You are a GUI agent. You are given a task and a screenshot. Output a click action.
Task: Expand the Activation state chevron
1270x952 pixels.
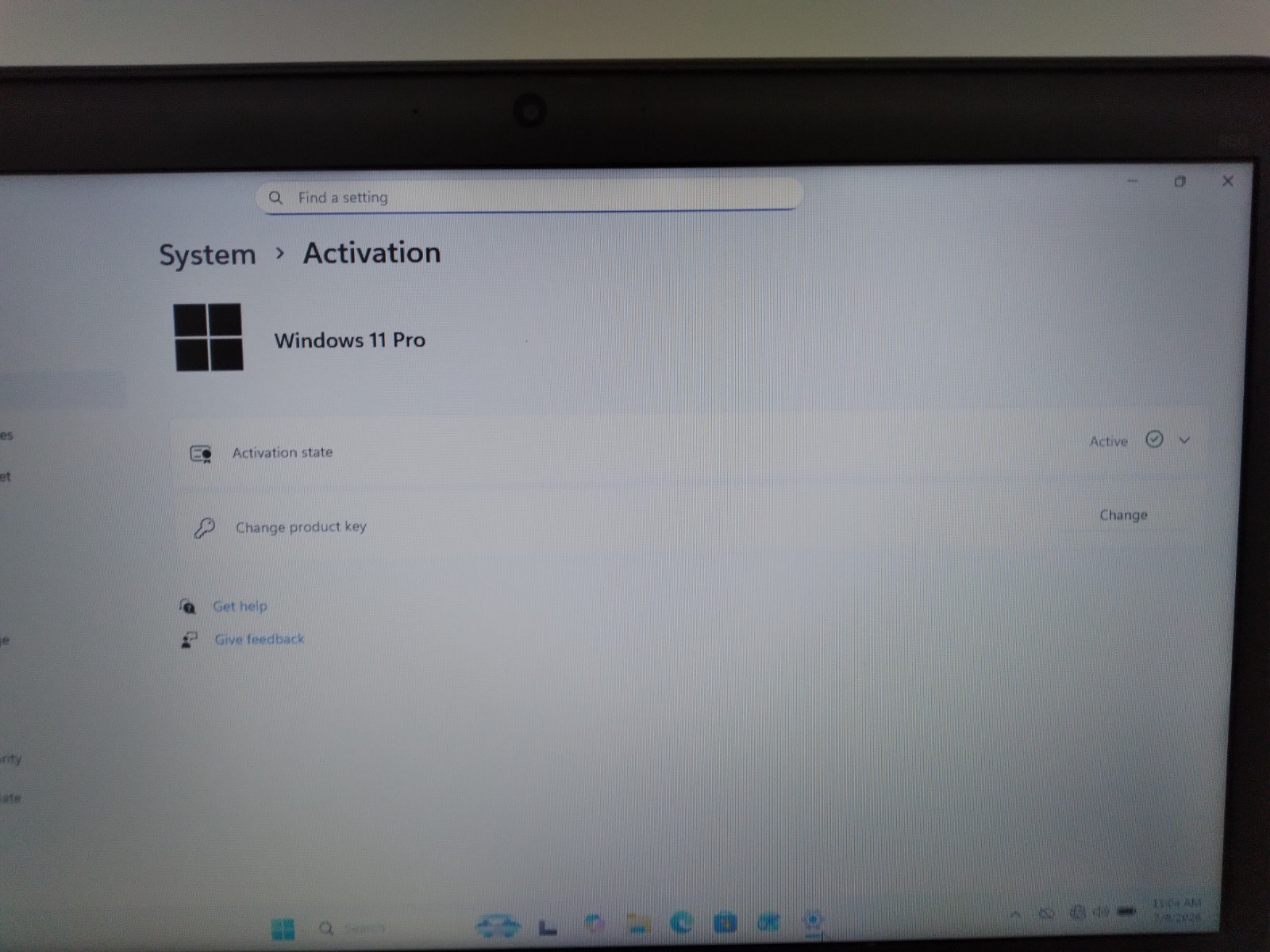pyautogui.click(x=1184, y=440)
